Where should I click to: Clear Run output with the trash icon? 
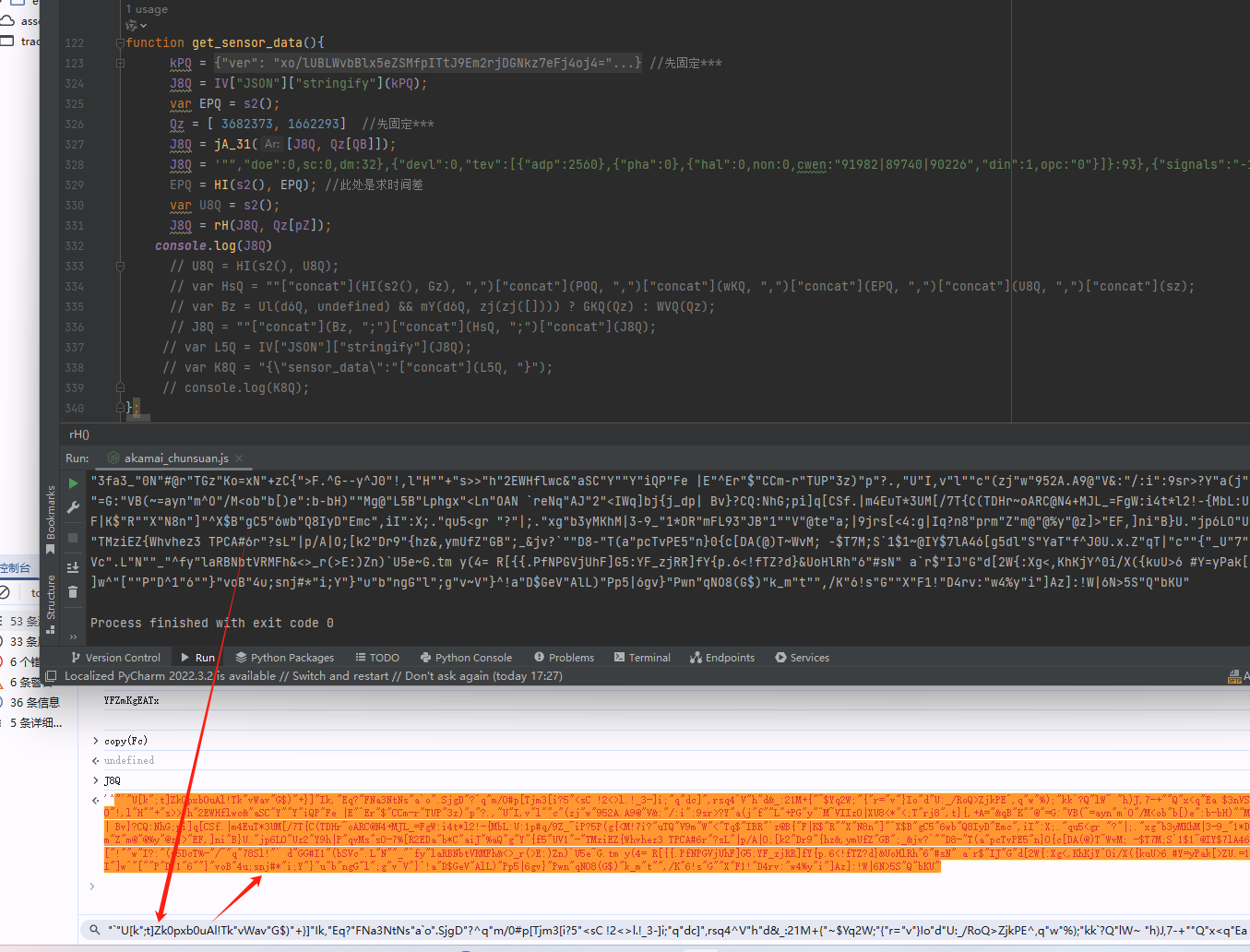[x=73, y=592]
